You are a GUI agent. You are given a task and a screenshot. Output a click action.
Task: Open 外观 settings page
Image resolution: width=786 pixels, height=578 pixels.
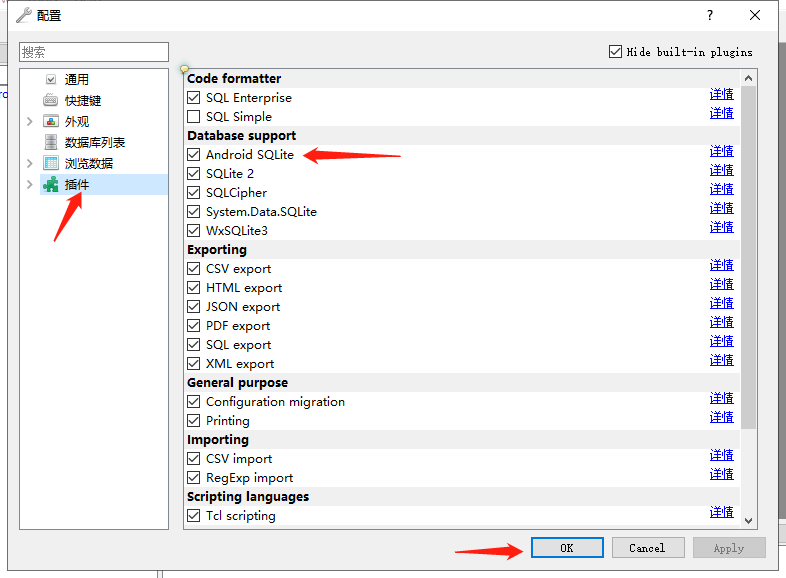[x=77, y=121]
